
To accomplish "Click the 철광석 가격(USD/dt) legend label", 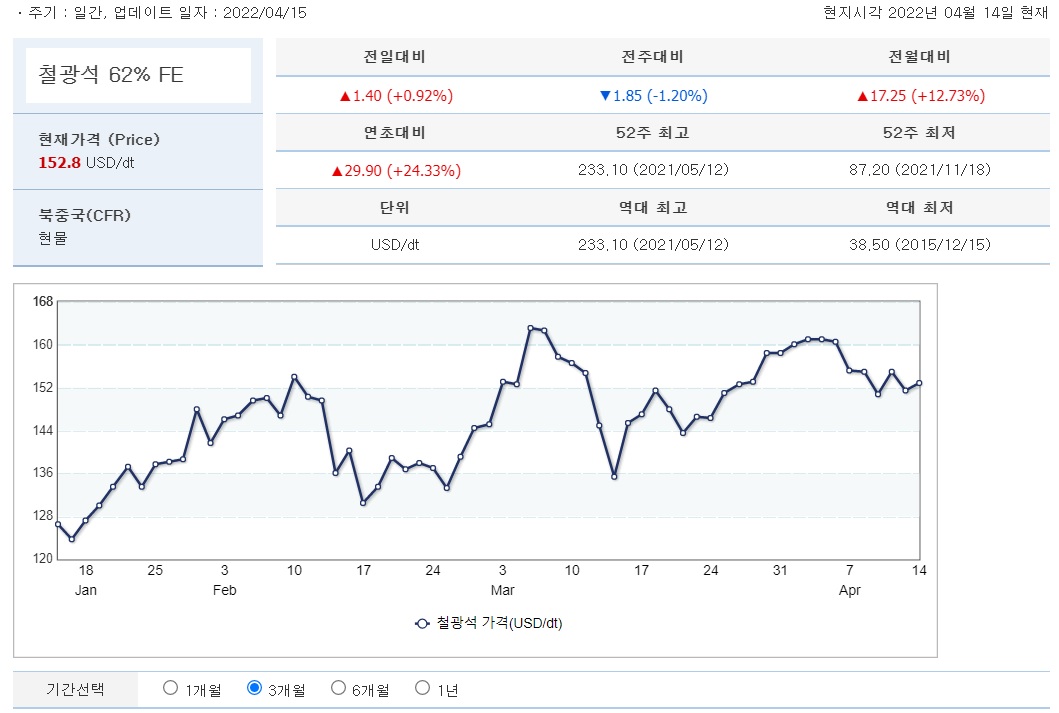I will pyautogui.click(x=499, y=623).
